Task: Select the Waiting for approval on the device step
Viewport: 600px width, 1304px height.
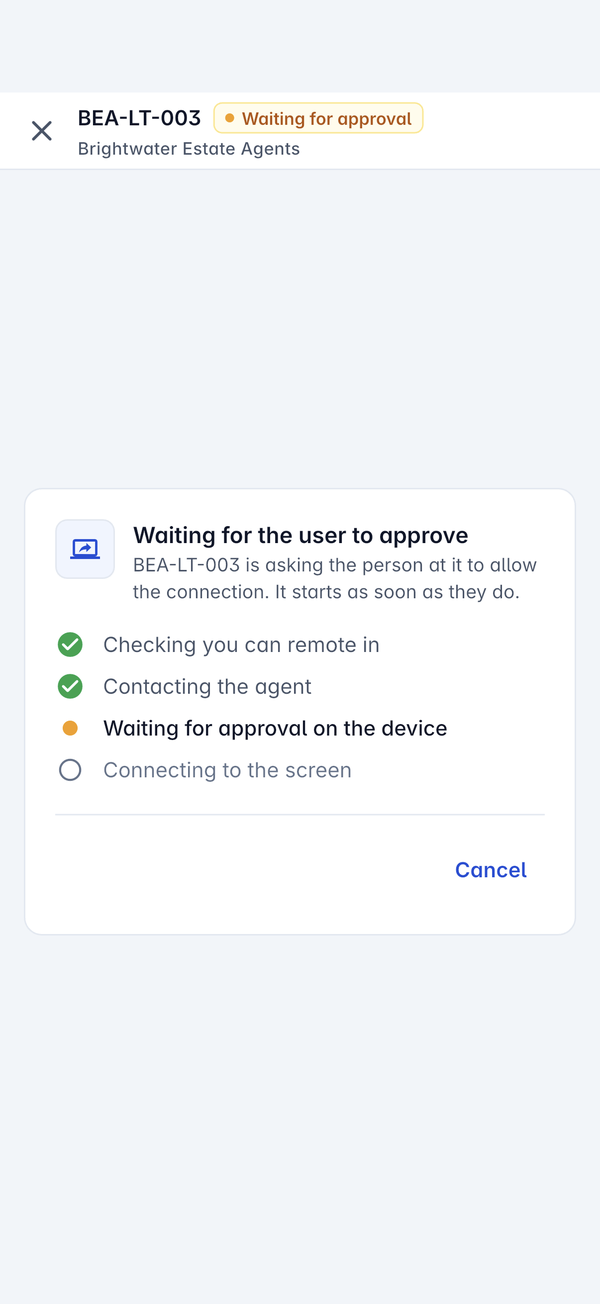Action: (275, 729)
